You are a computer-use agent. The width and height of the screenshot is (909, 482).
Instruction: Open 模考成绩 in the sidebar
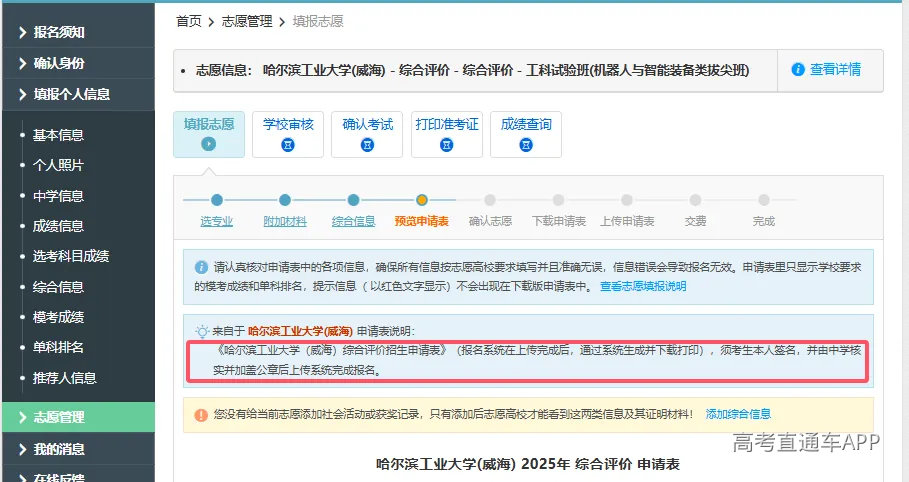click(58, 317)
